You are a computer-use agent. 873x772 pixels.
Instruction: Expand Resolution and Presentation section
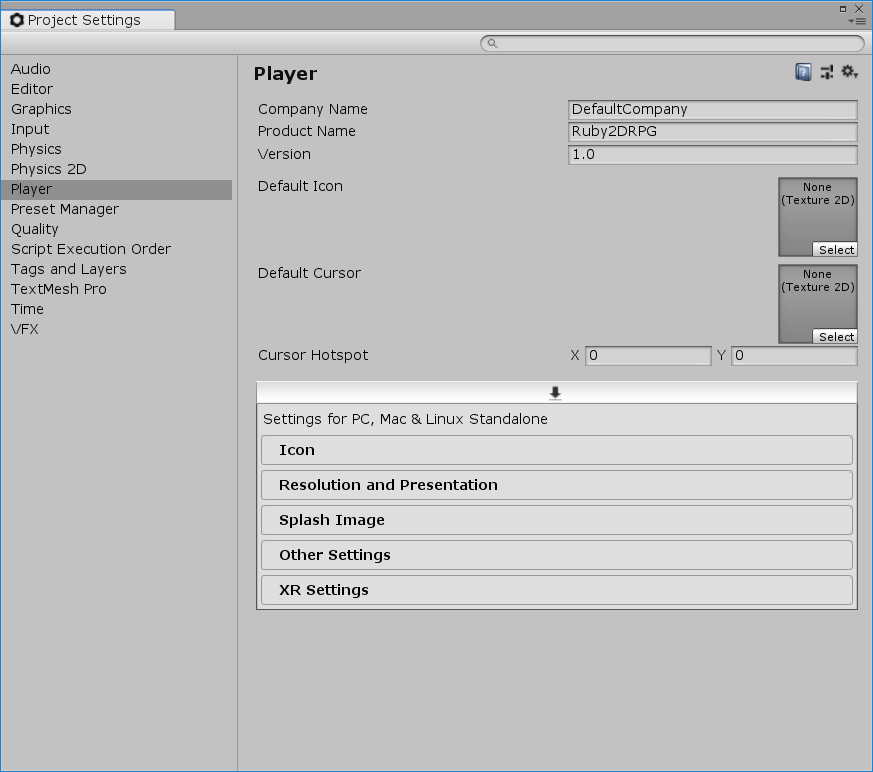point(556,485)
